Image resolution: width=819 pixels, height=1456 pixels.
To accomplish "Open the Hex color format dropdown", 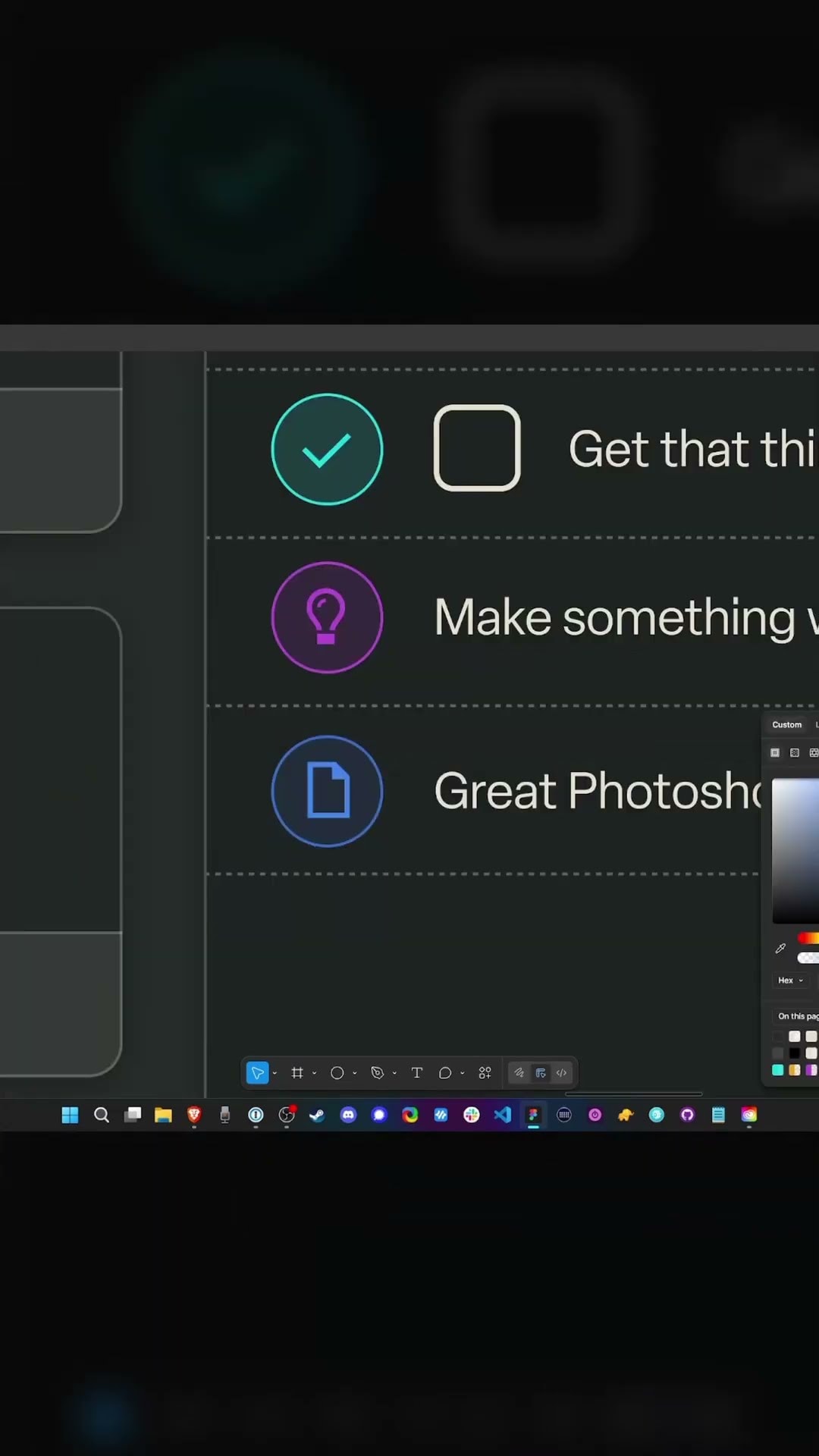I will pos(790,981).
